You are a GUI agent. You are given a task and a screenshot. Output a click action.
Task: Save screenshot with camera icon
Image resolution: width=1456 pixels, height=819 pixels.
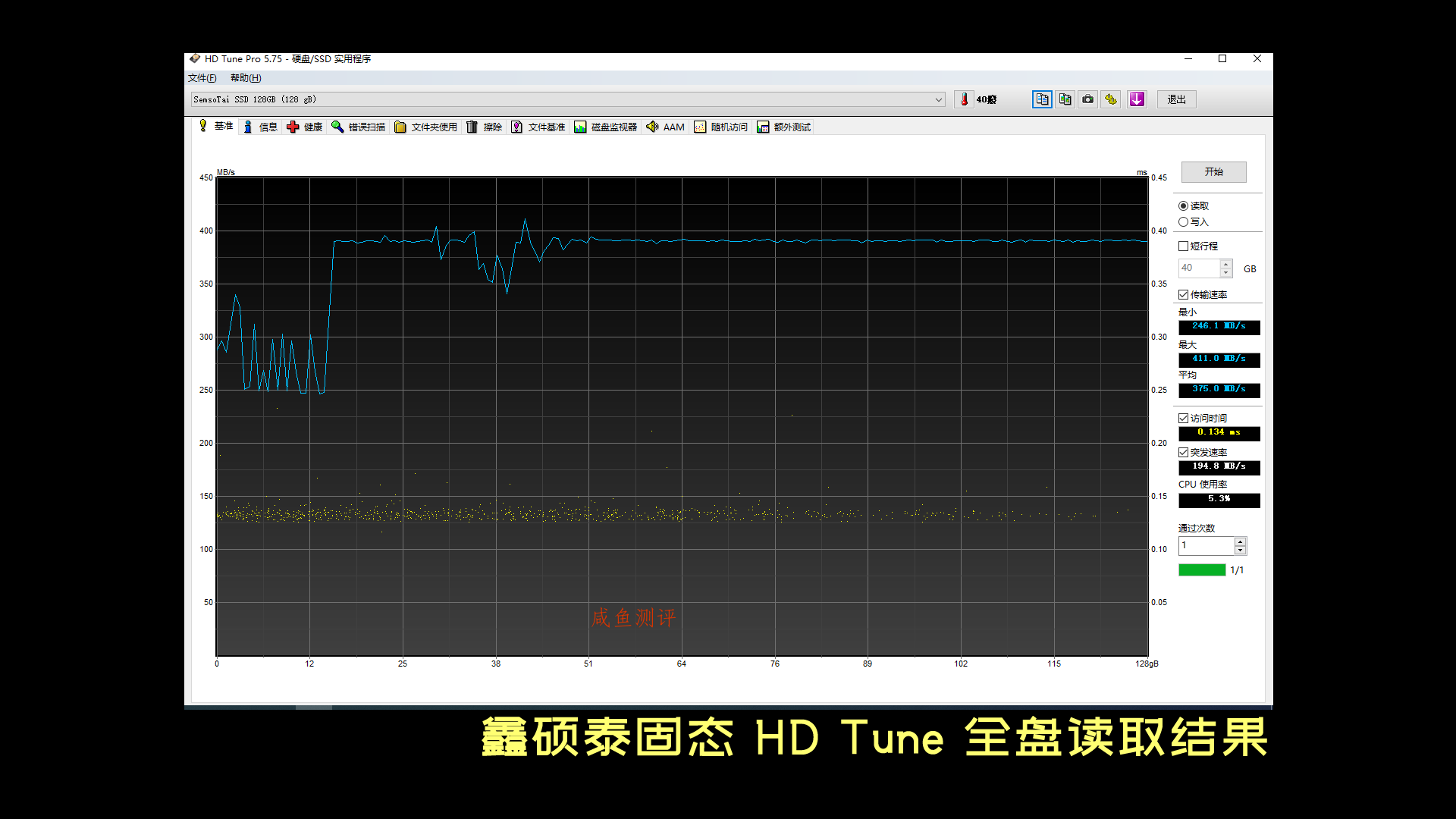point(1087,99)
